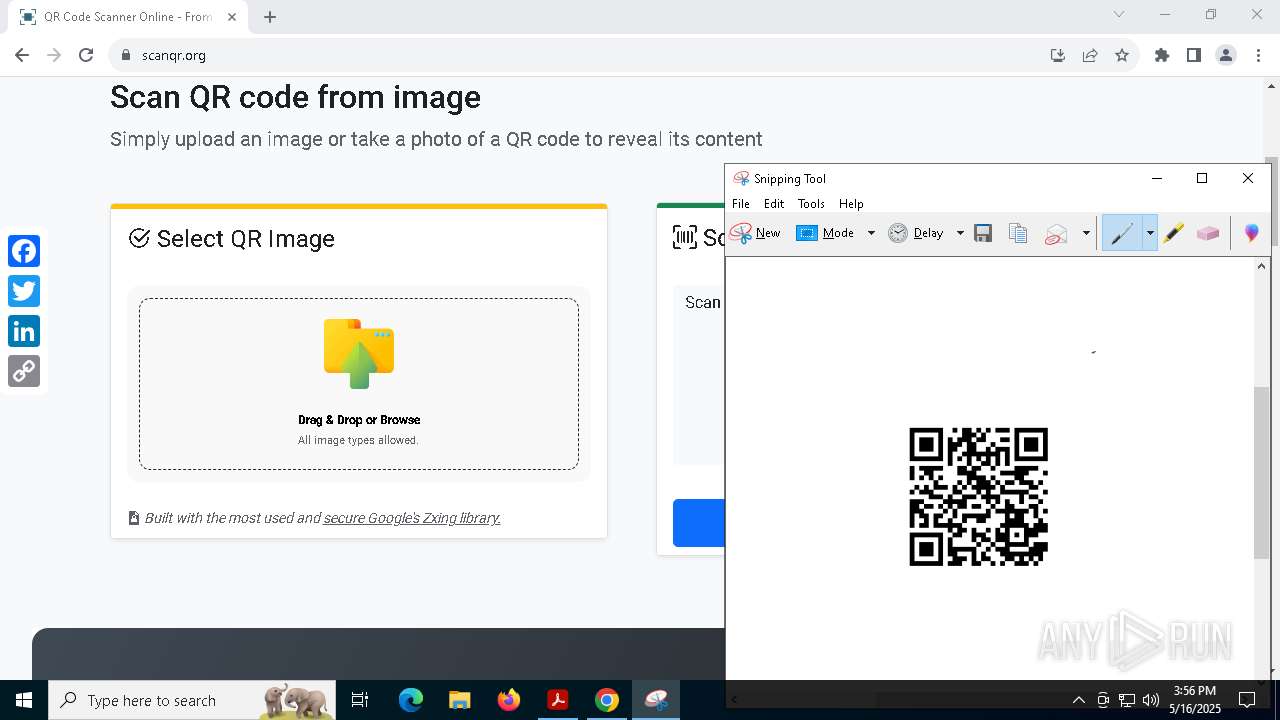Edit the snip with Paint 3D icon
This screenshot has width=1280, height=720.
click(x=1251, y=233)
